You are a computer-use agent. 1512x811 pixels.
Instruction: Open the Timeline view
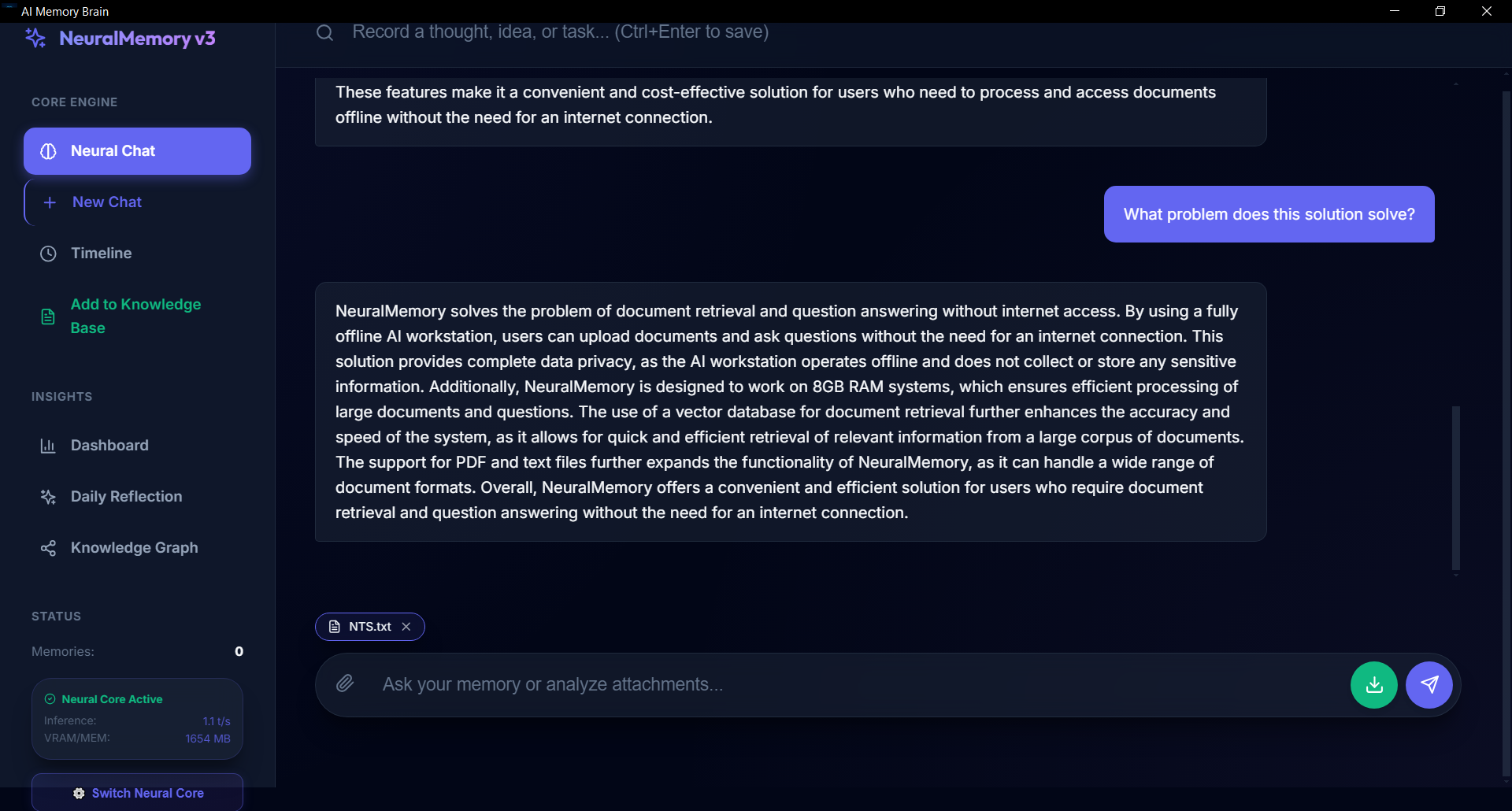(101, 254)
